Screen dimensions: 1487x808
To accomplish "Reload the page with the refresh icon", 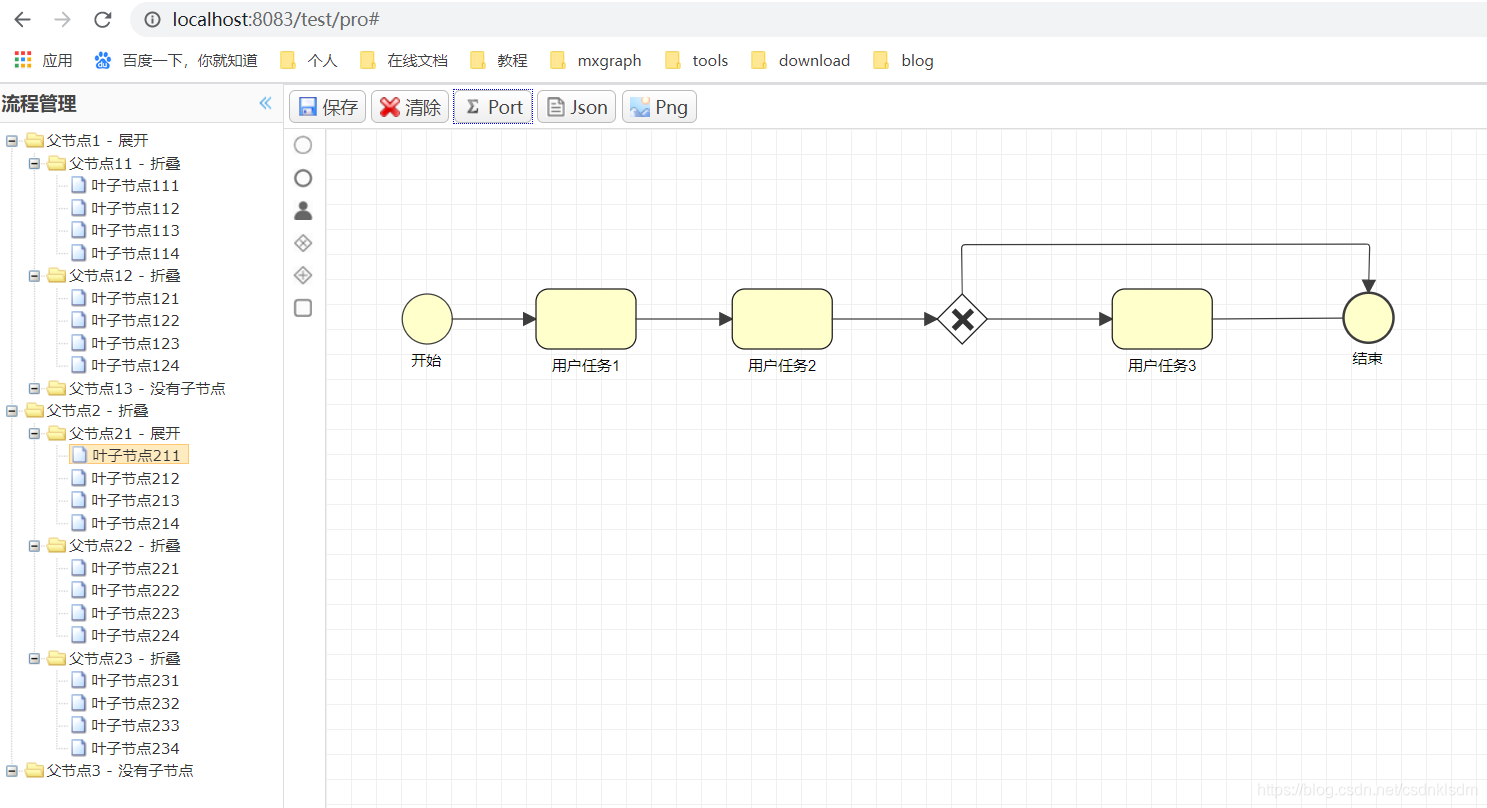I will pyautogui.click(x=102, y=19).
